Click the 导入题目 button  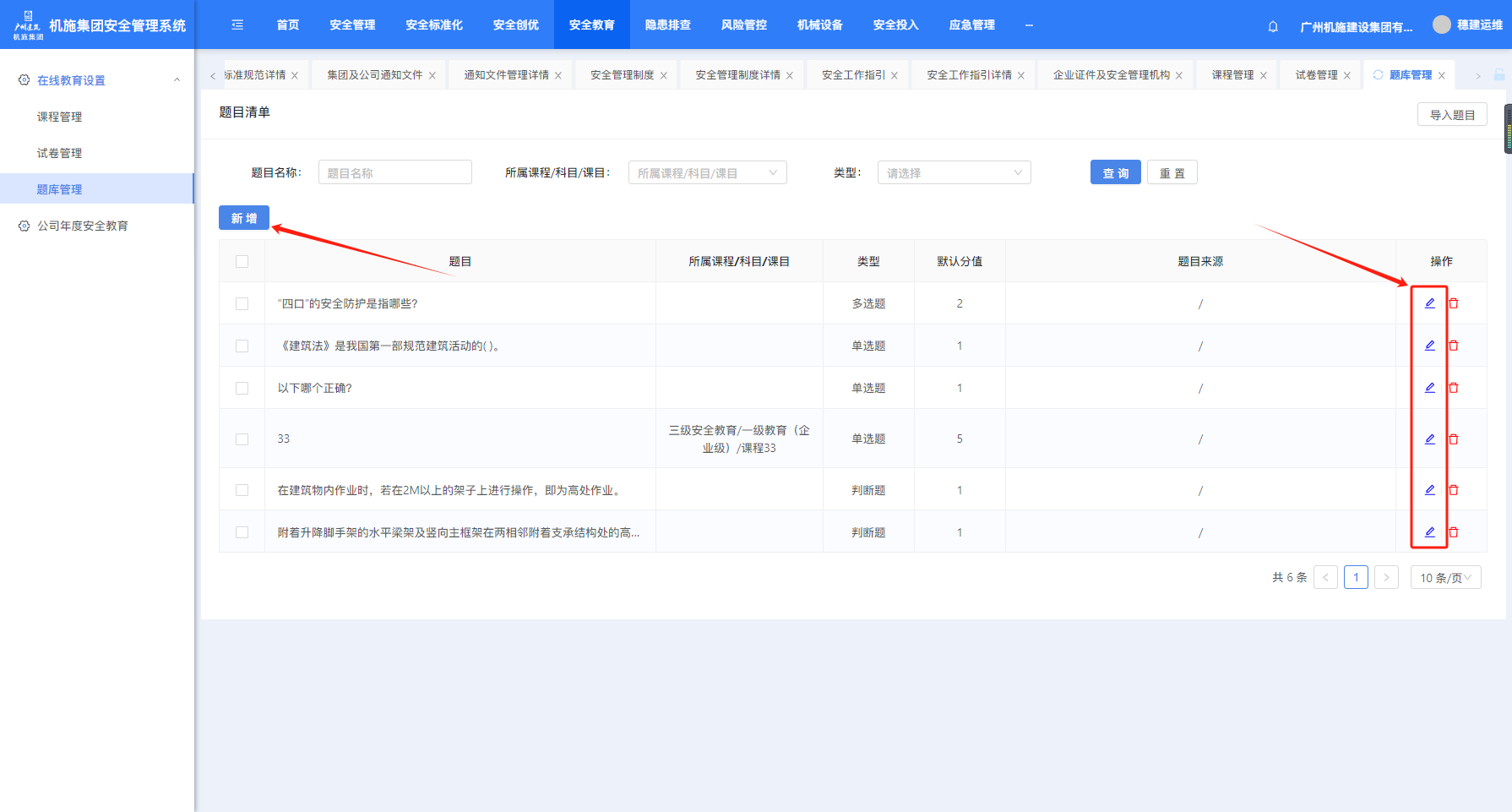point(1451,115)
